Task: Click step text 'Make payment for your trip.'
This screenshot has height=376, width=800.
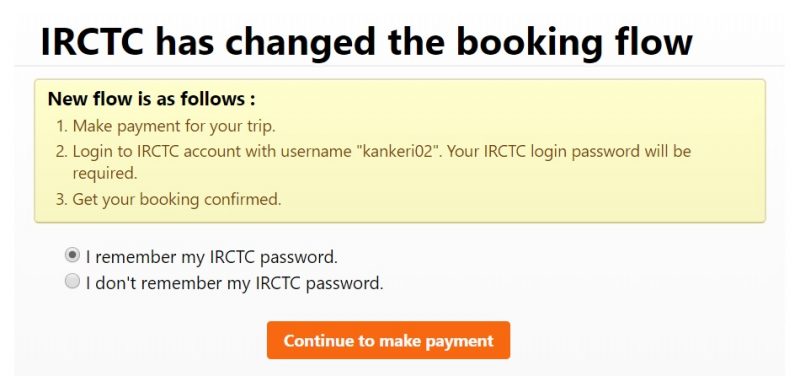Action: 174,127
